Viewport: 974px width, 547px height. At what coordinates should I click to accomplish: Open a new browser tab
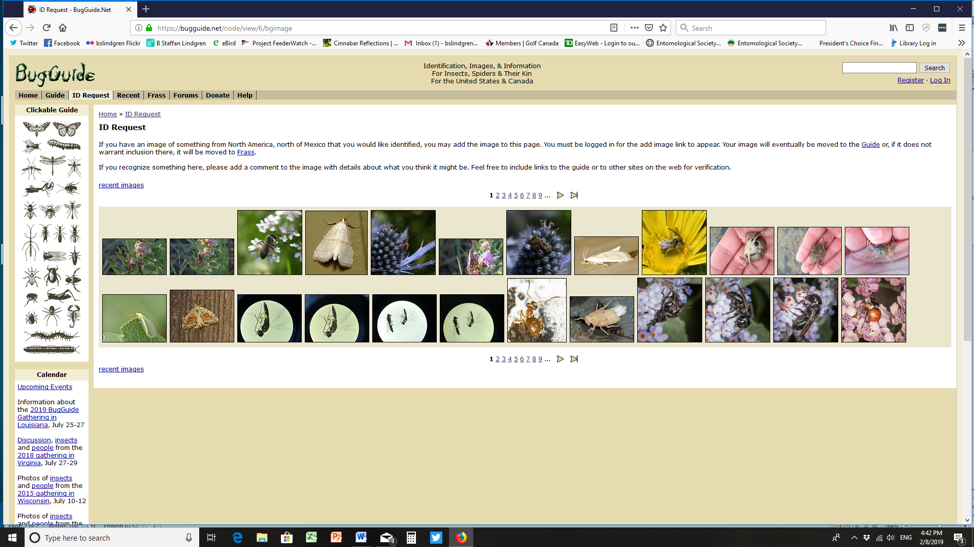point(146,9)
